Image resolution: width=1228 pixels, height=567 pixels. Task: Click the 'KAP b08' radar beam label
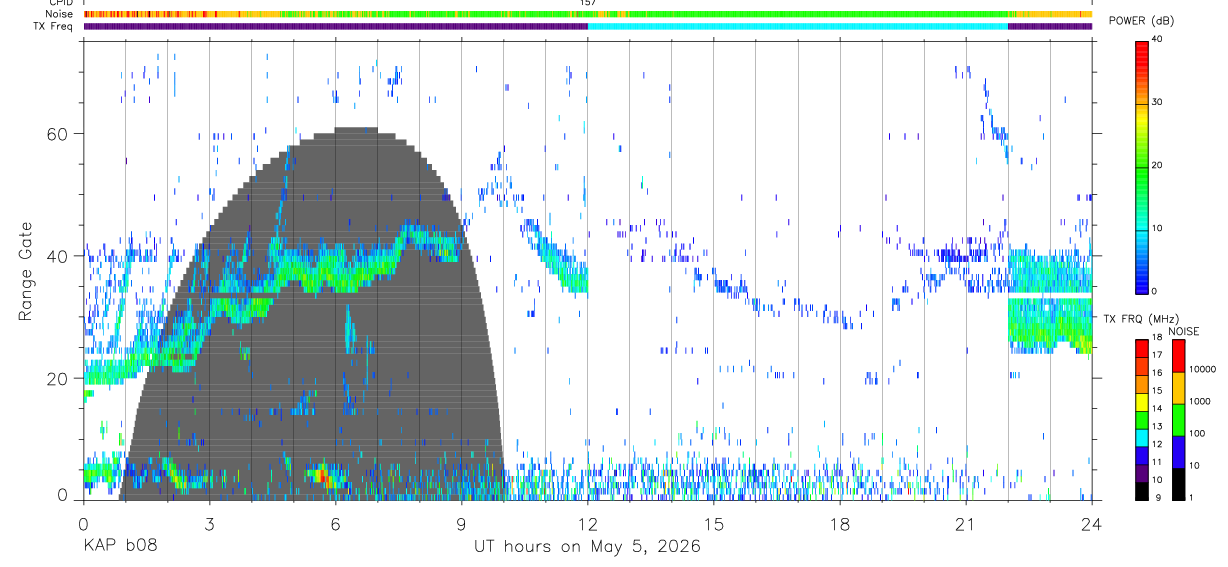[x=119, y=547]
